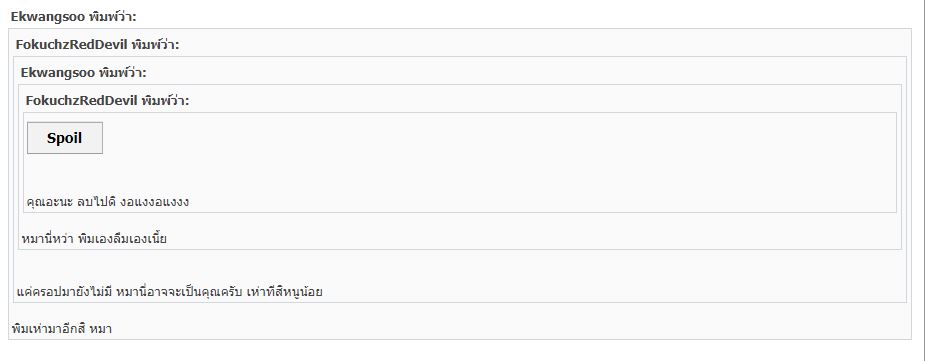Click FokuchzRedDevil name in second-level quote header
The image size is (925, 361).
(x=73, y=45)
